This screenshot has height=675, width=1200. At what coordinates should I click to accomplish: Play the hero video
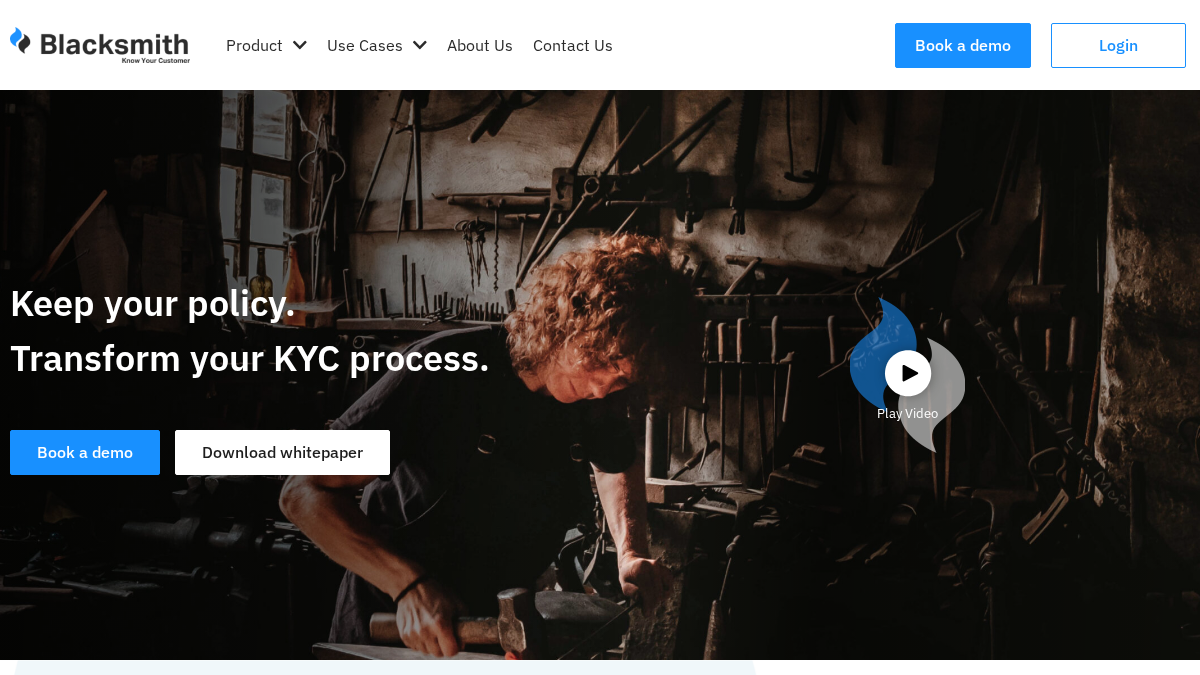point(908,373)
